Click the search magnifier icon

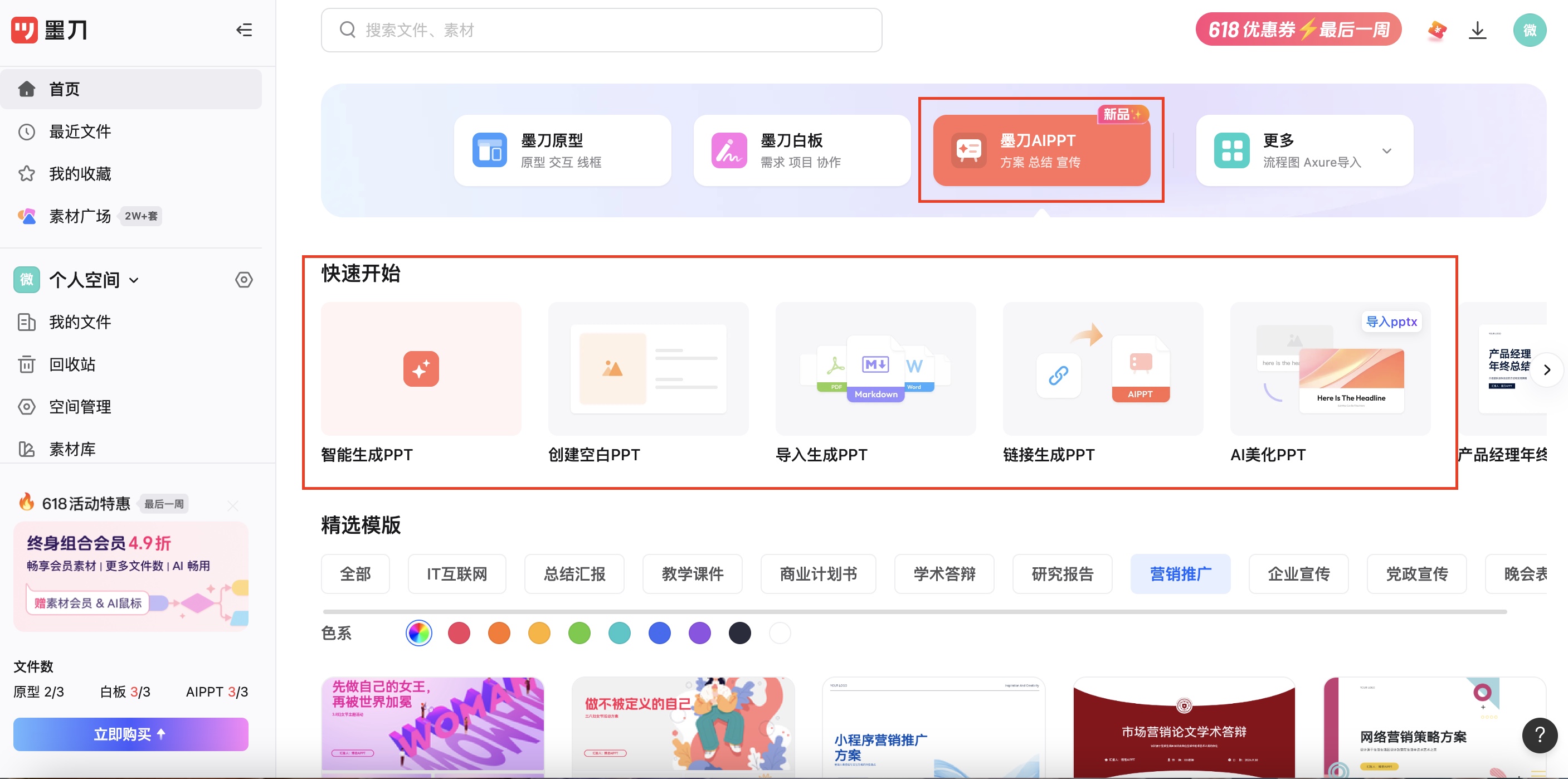click(348, 30)
